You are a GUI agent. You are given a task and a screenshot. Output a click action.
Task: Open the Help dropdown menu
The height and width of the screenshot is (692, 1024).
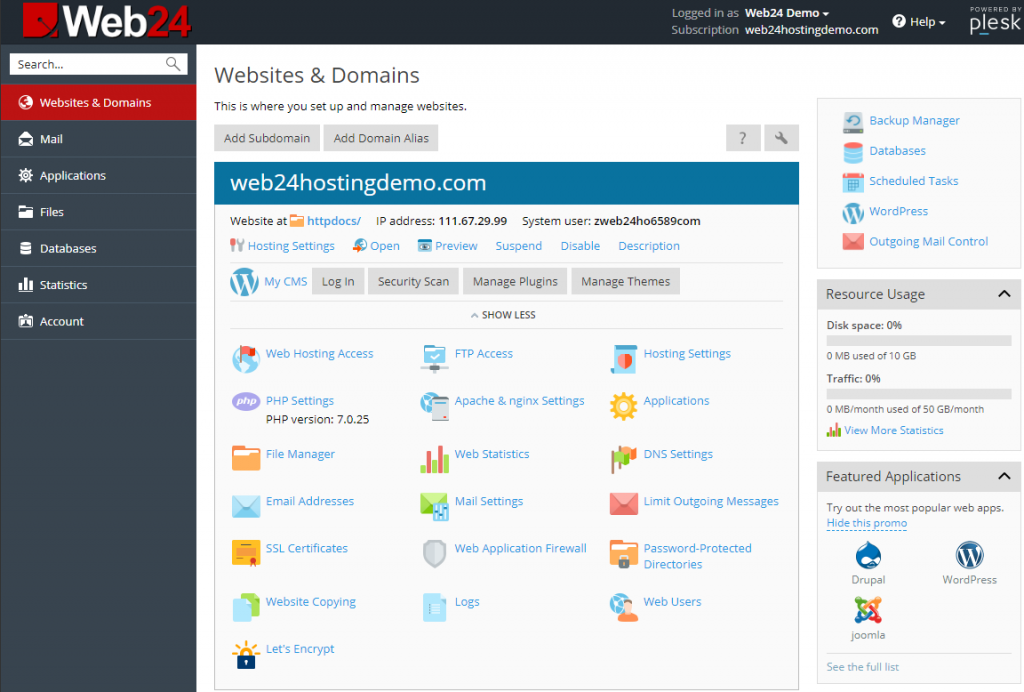click(x=919, y=22)
